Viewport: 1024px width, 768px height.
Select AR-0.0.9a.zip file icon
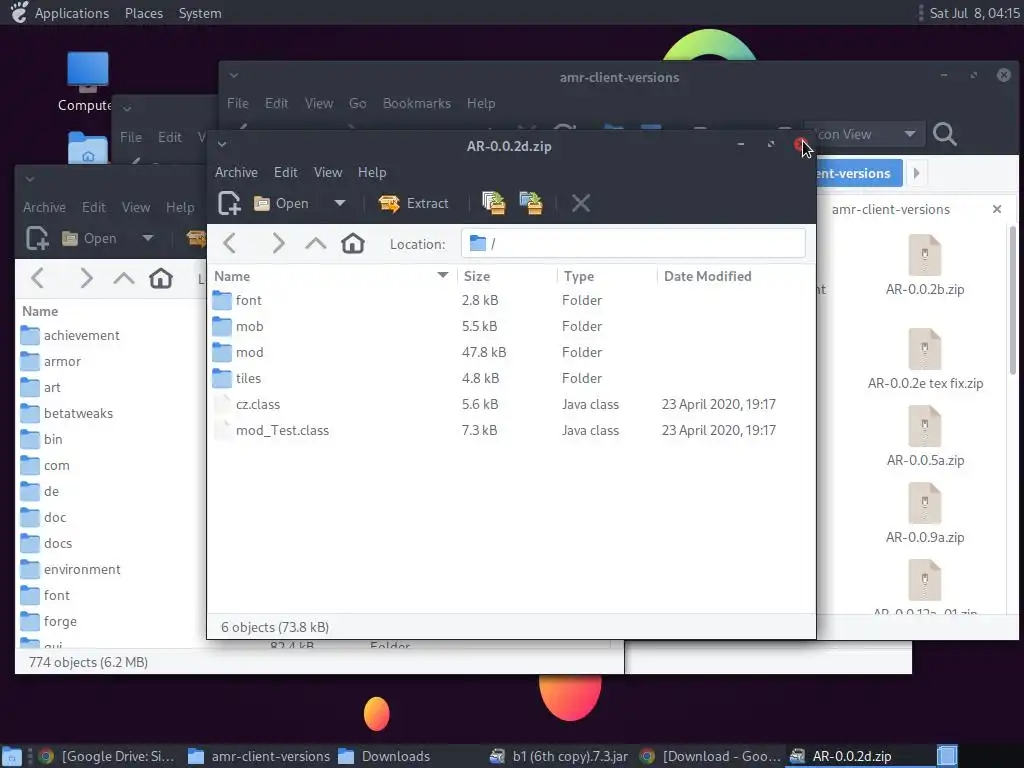925,513
